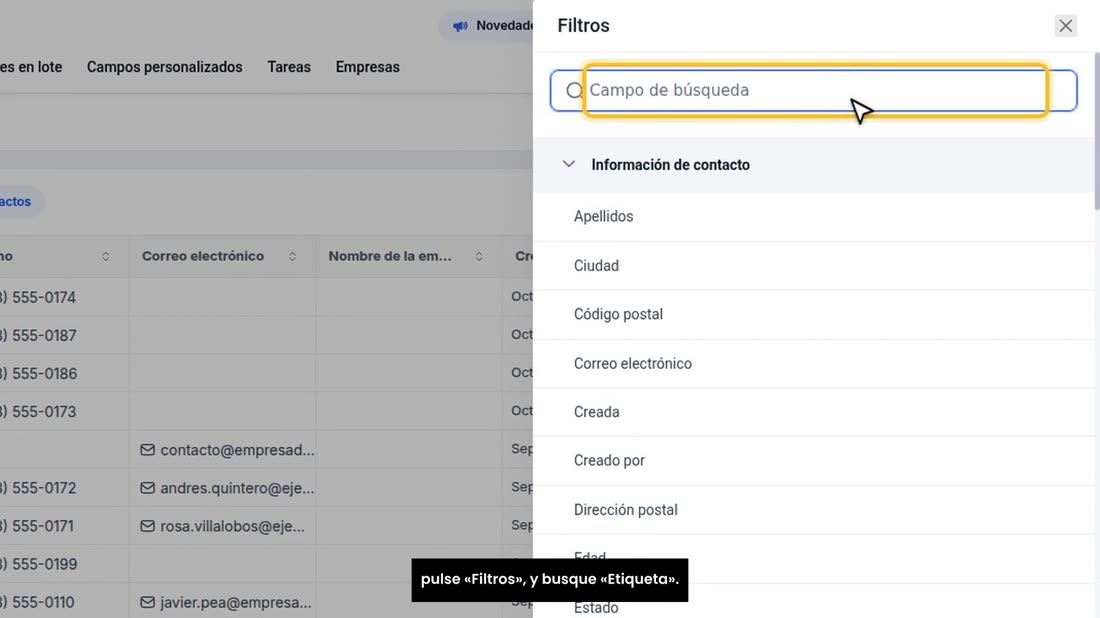Open the Tareas tab
Viewport: 1100px width, 618px height.
coord(289,67)
